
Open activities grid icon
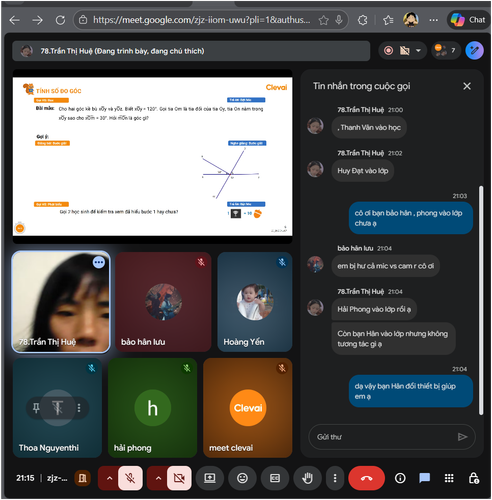449,478
